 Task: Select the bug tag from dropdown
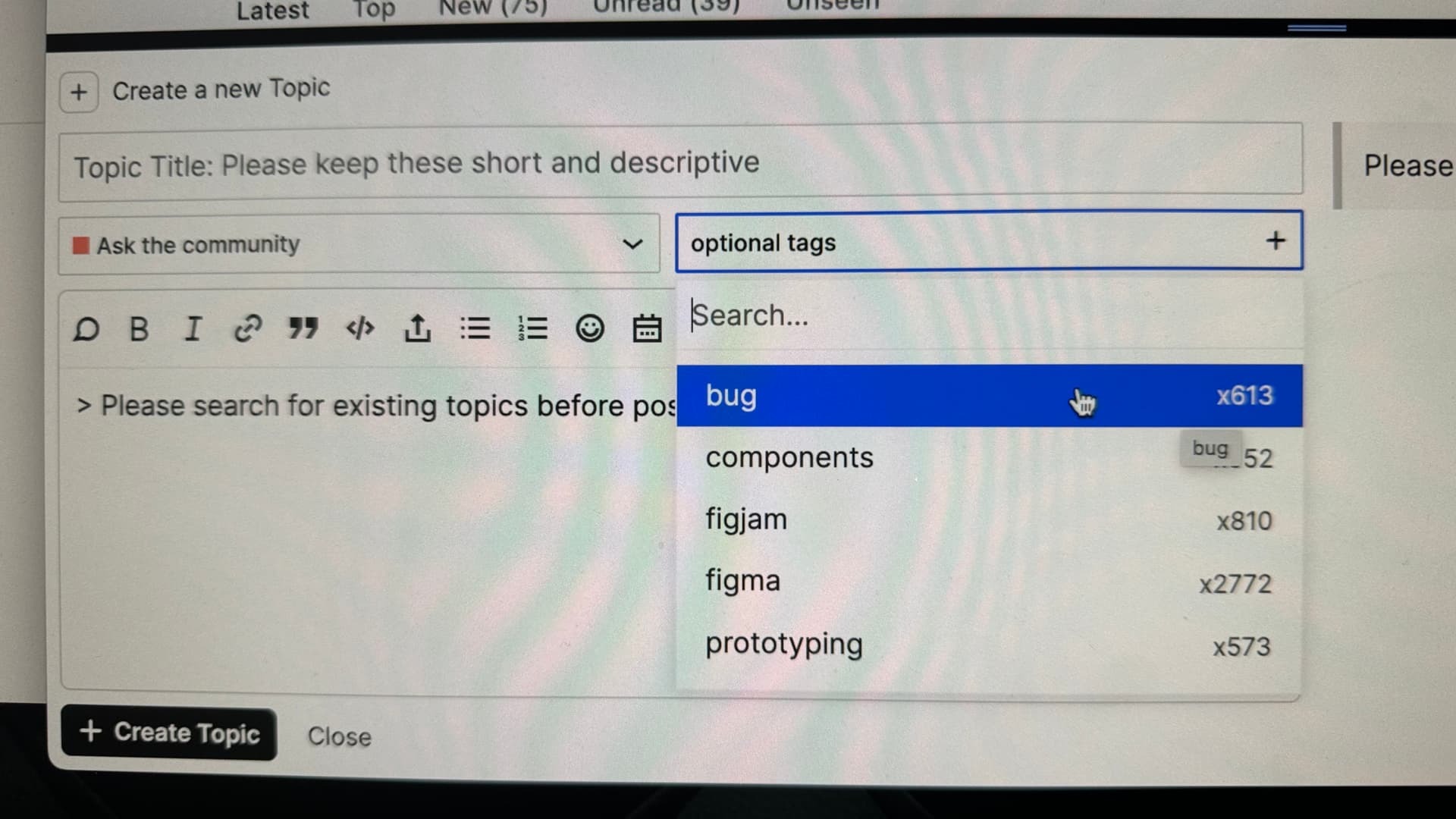(990, 395)
